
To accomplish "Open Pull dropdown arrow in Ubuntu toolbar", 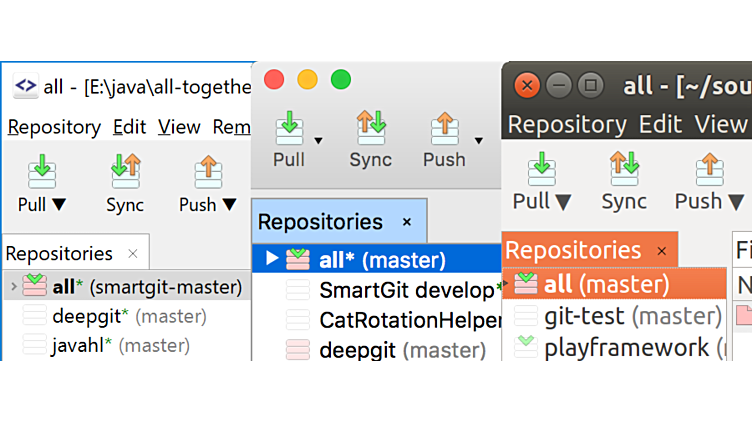I will click(x=564, y=202).
